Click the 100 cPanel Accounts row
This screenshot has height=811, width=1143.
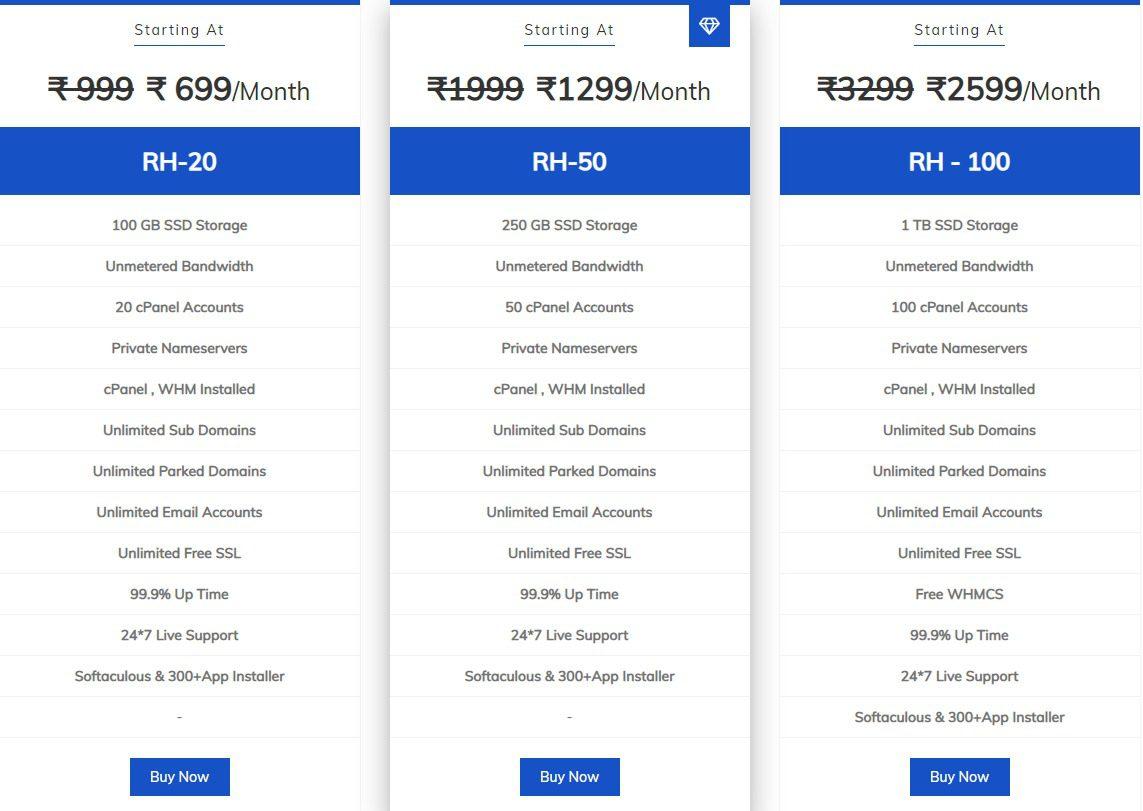tap(959, 307)
